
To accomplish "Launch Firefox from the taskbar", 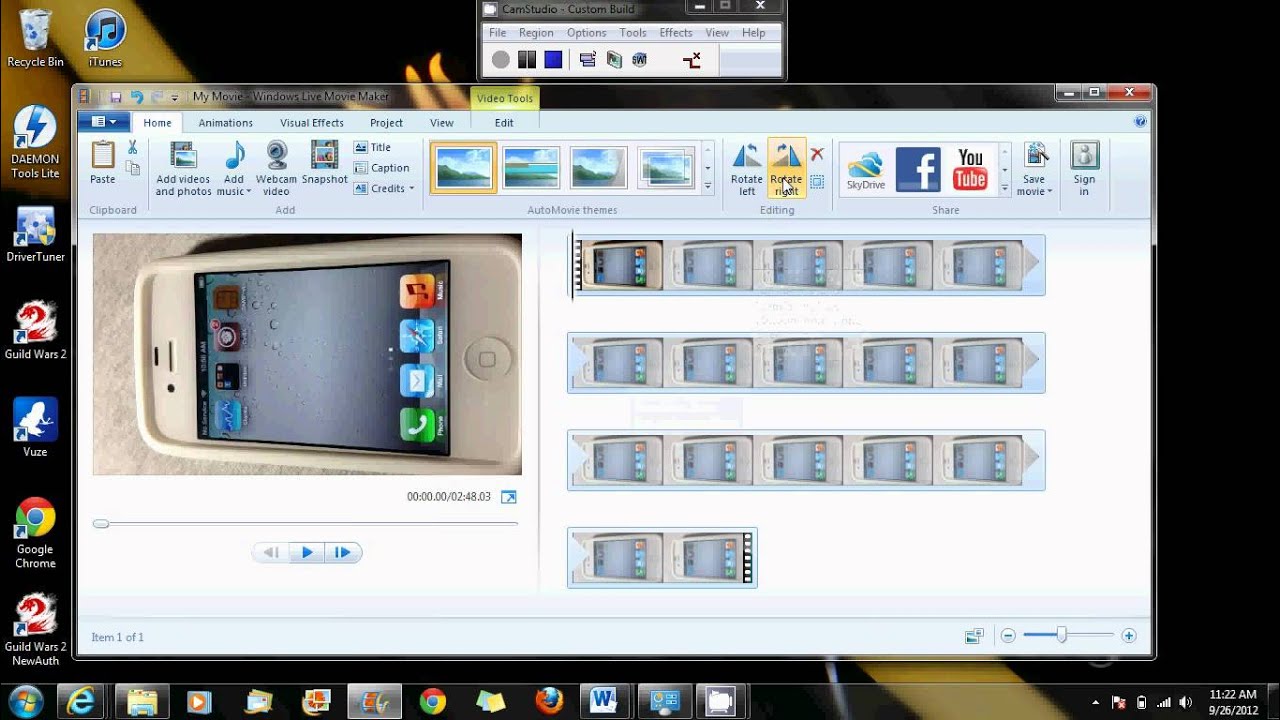I will point(548,701).
